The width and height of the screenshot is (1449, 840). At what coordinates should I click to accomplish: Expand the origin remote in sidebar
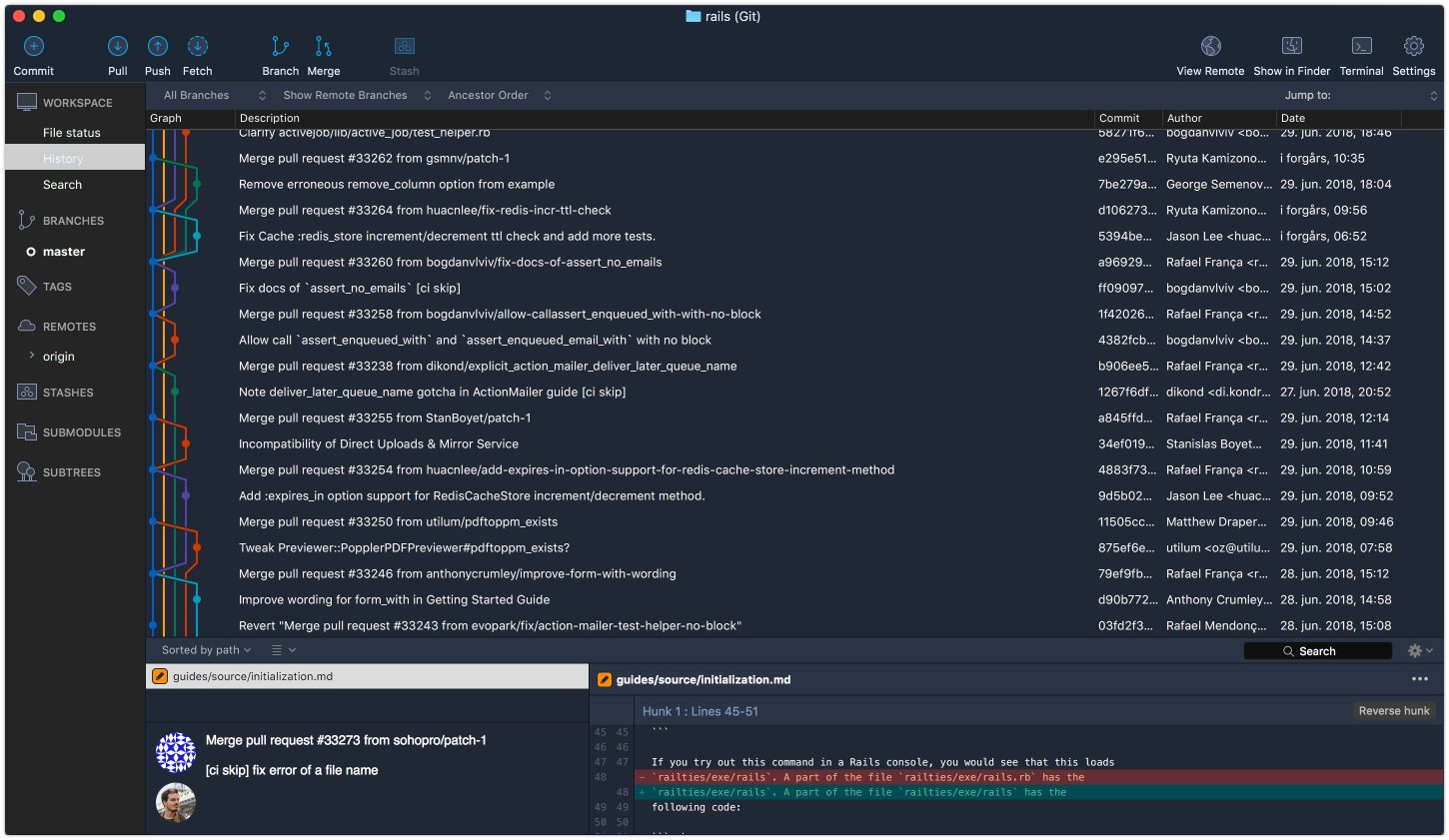(32, 356)
